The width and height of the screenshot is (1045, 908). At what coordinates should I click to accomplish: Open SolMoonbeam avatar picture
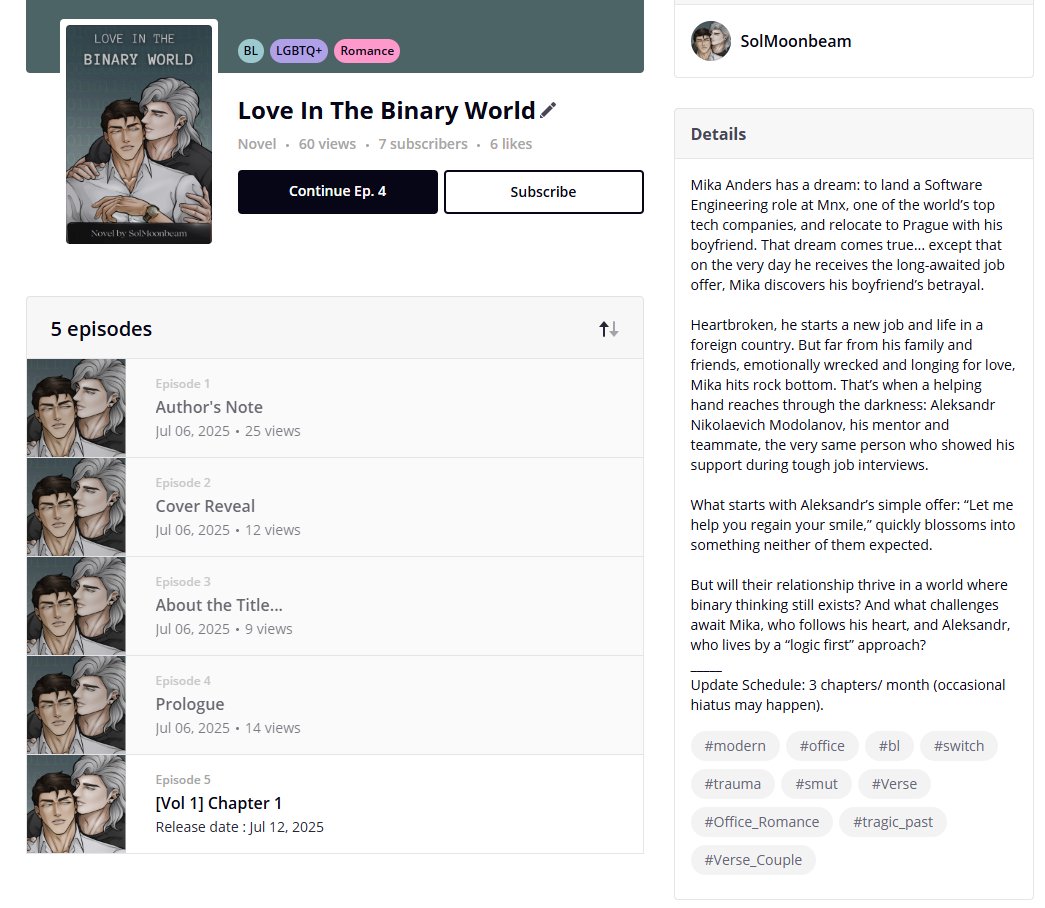[710, 41]
